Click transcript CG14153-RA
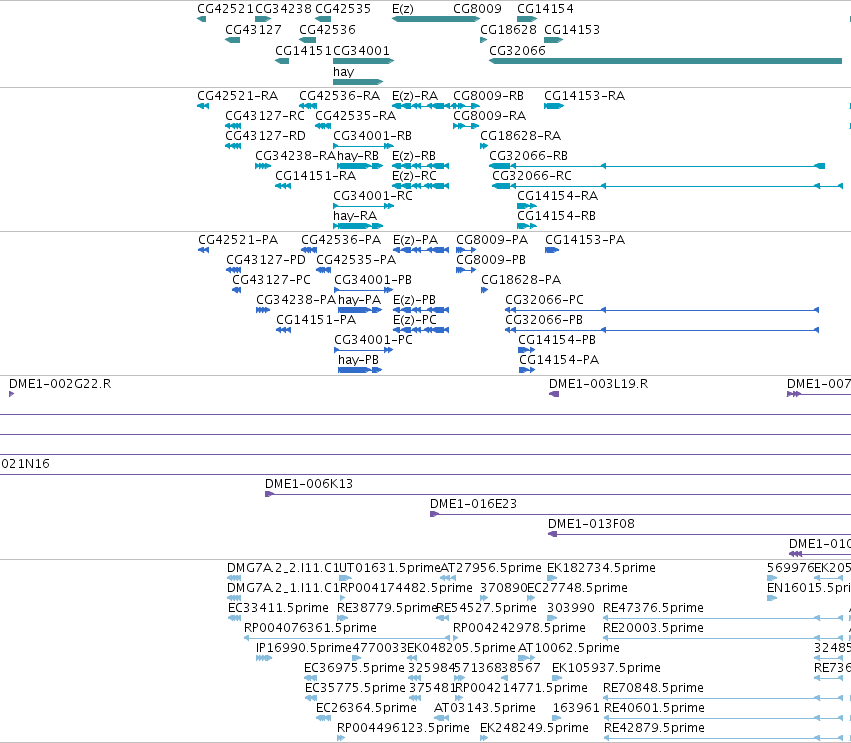Screen dimensions: 851x743 coord(585,96)
